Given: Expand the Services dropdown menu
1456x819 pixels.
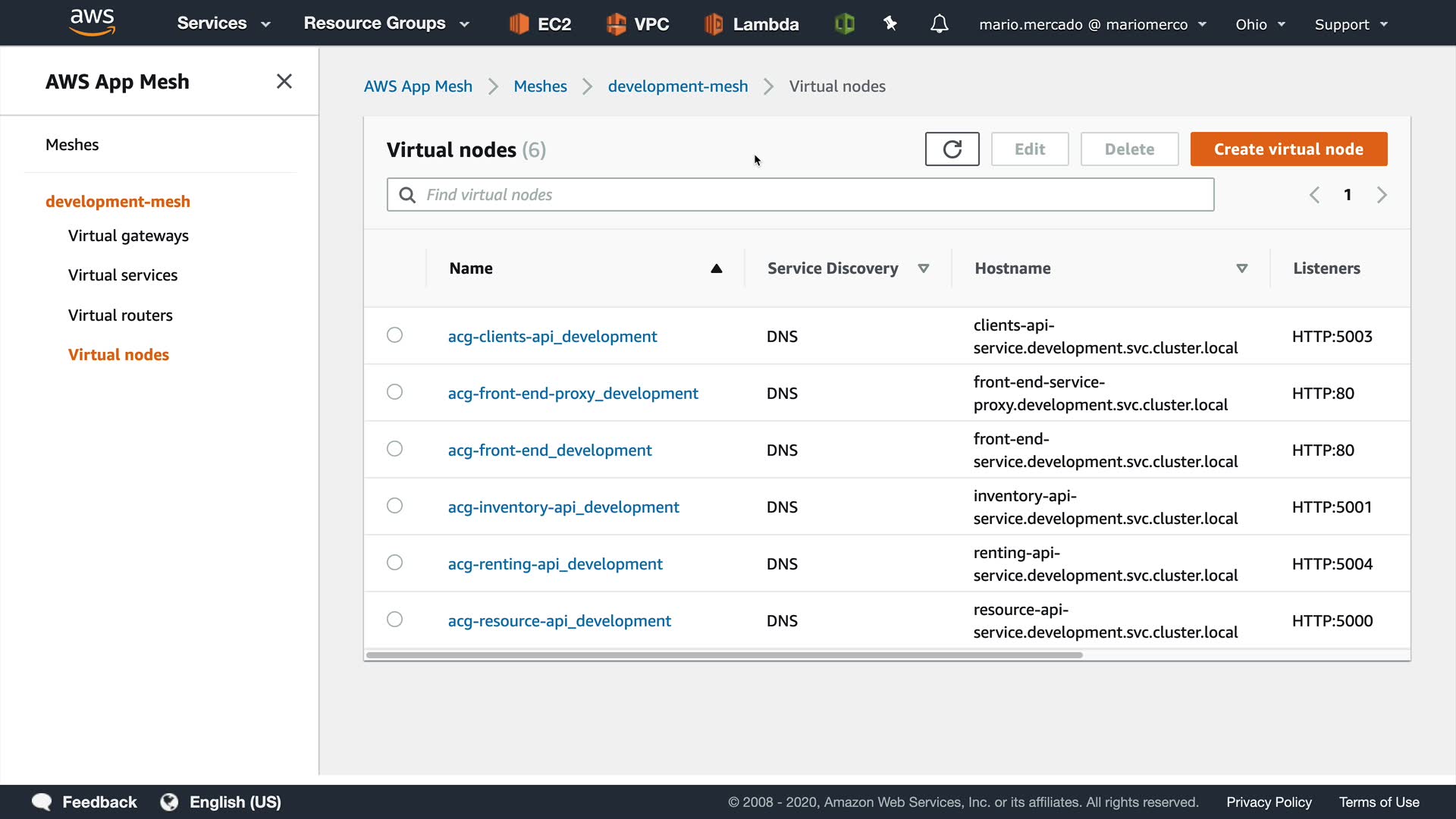Looking at the screenshot, I should click(x=224, y=24).
